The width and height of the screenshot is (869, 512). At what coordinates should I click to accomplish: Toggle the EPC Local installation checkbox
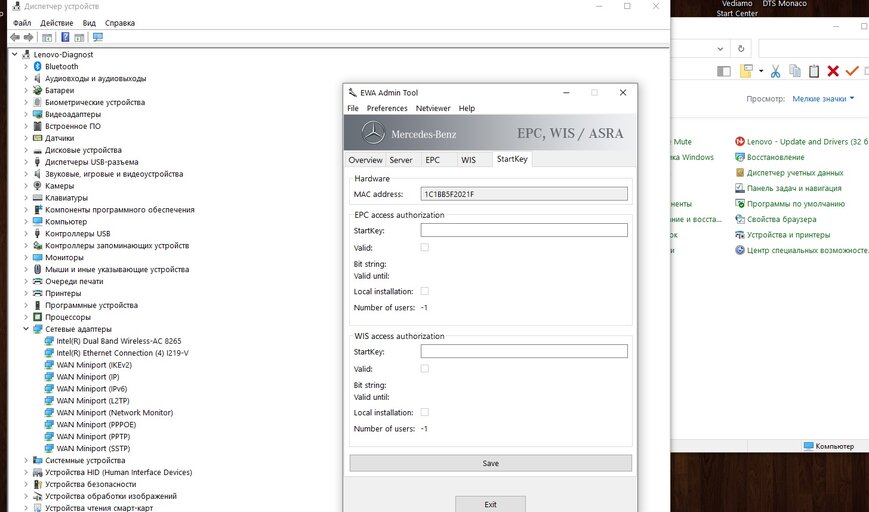tap(425, 291)
